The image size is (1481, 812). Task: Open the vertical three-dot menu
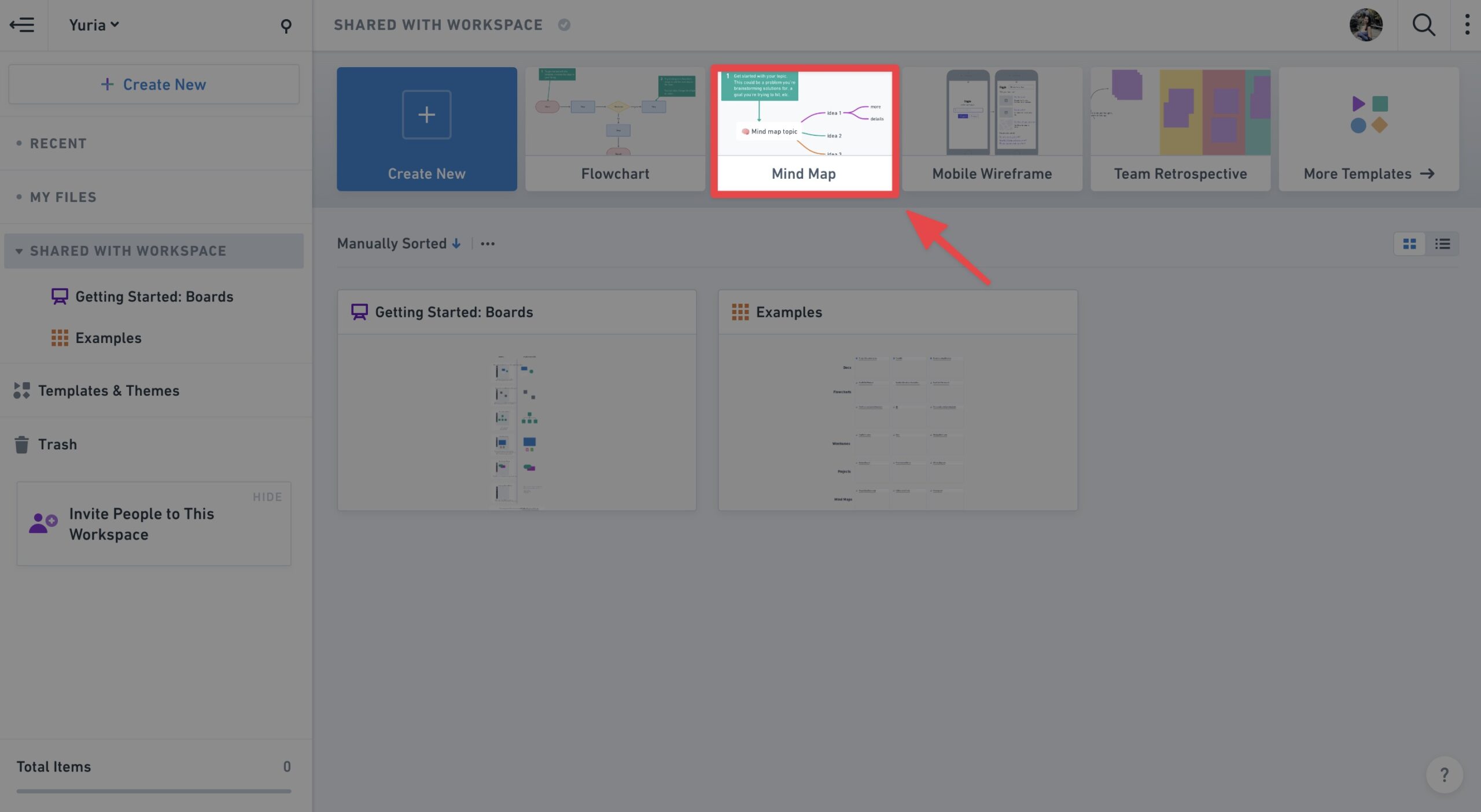pos(1467,25)
